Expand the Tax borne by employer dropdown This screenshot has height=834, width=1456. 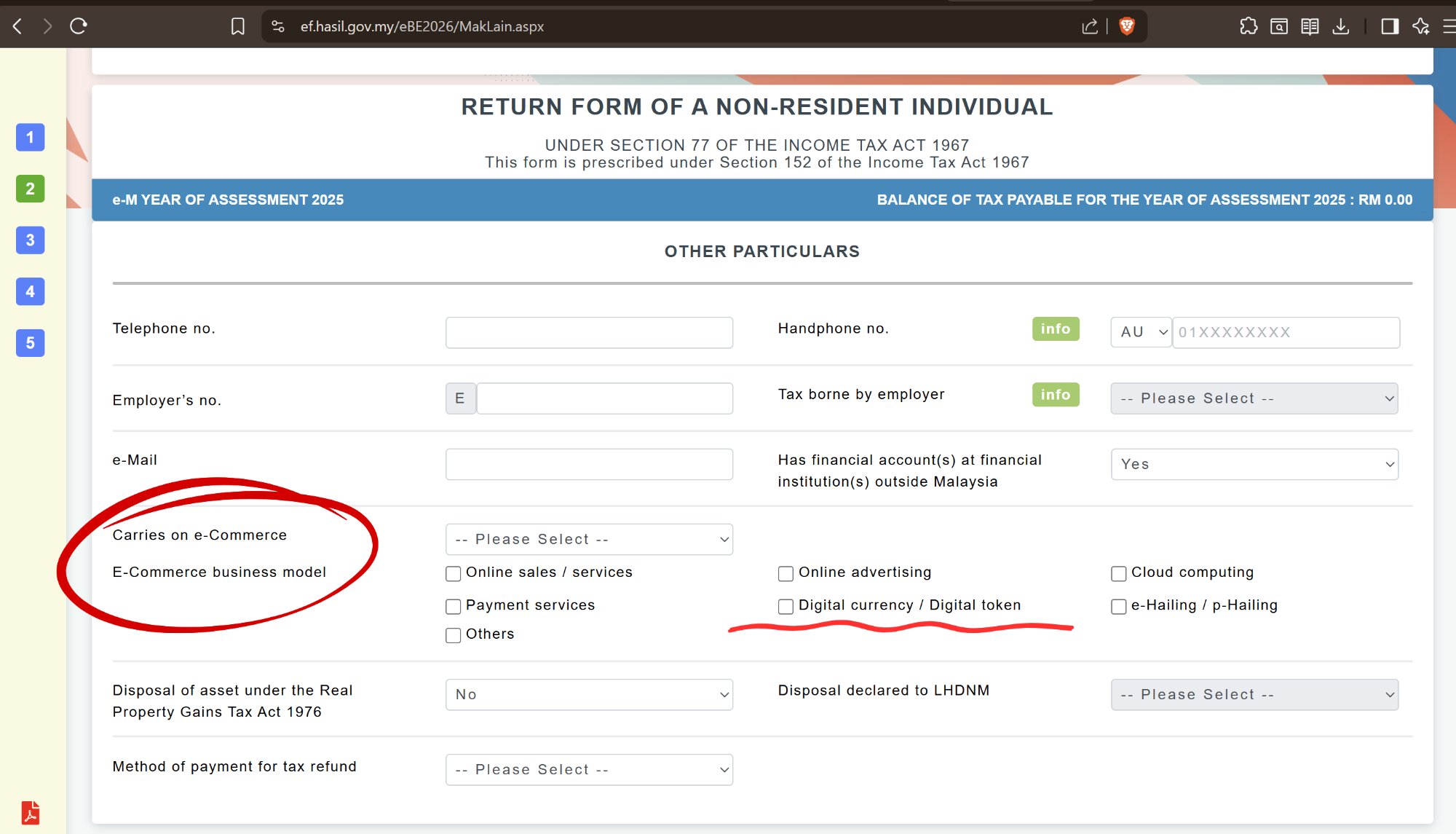(1254, 398)
